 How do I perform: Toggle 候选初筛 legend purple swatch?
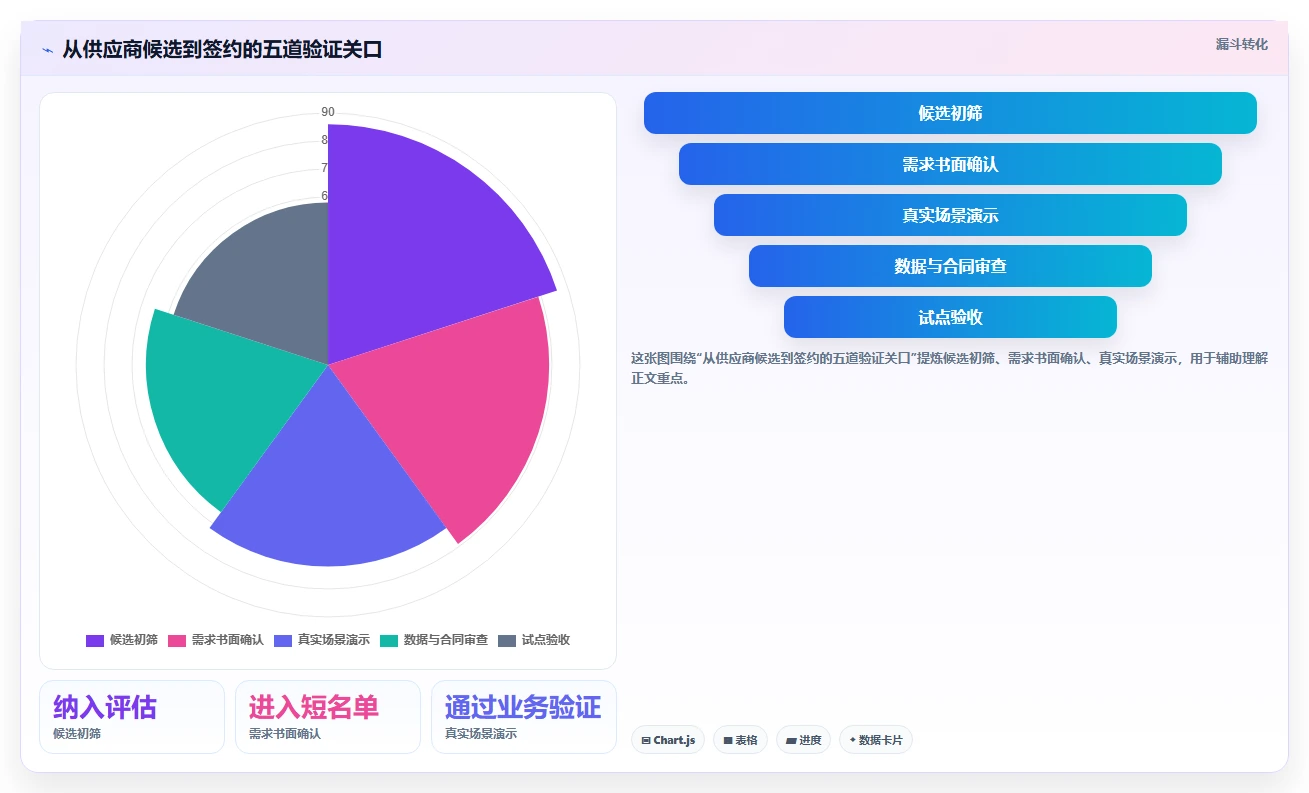pyautogui.click(x=95, y=640)
